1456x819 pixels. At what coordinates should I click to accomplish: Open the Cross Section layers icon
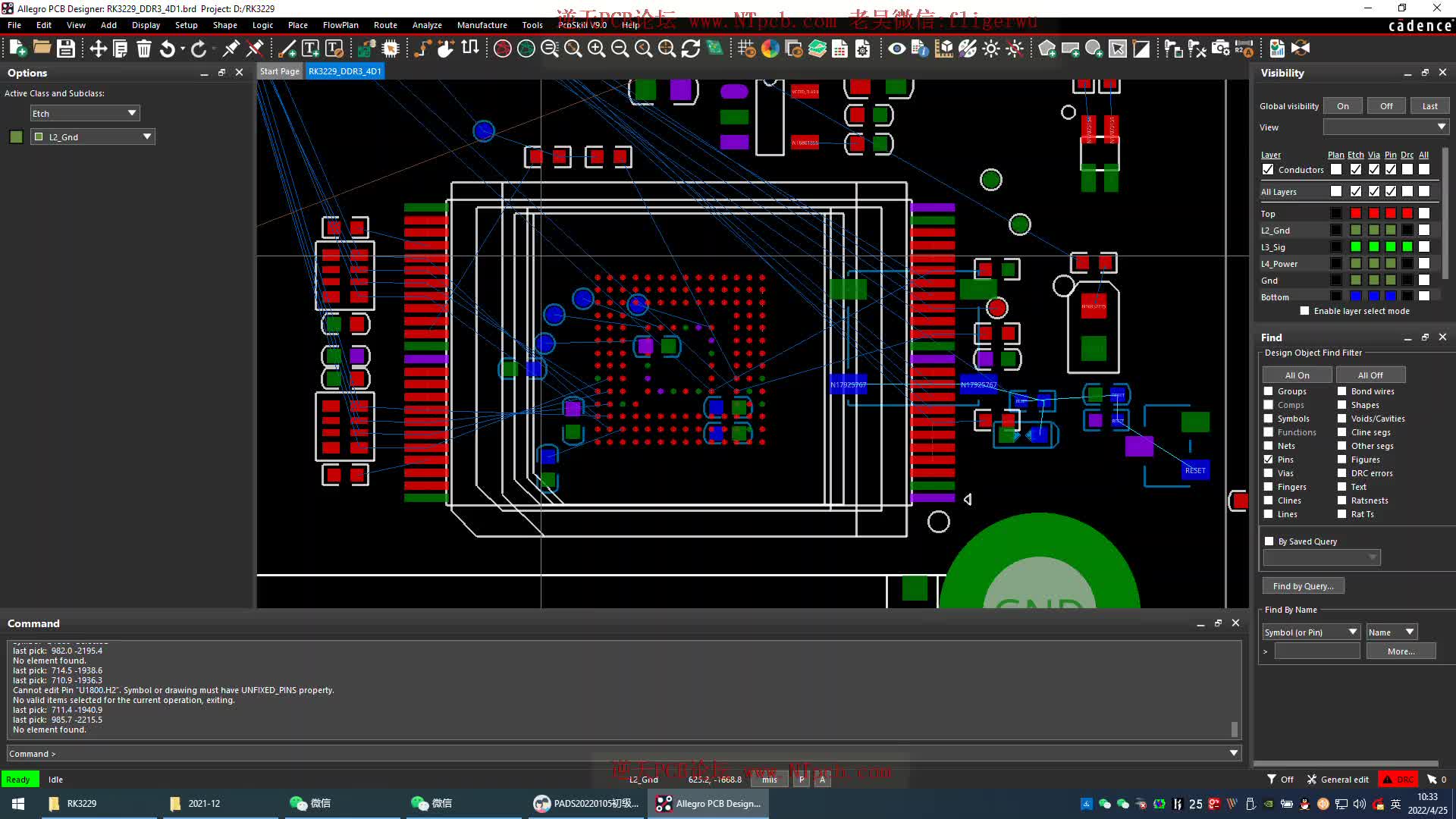(x=817, y=49)
